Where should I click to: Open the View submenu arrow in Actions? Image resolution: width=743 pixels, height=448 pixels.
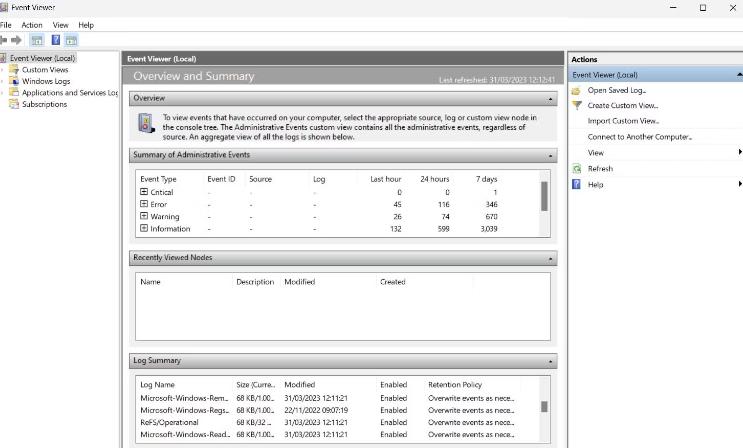coord(740,152)
